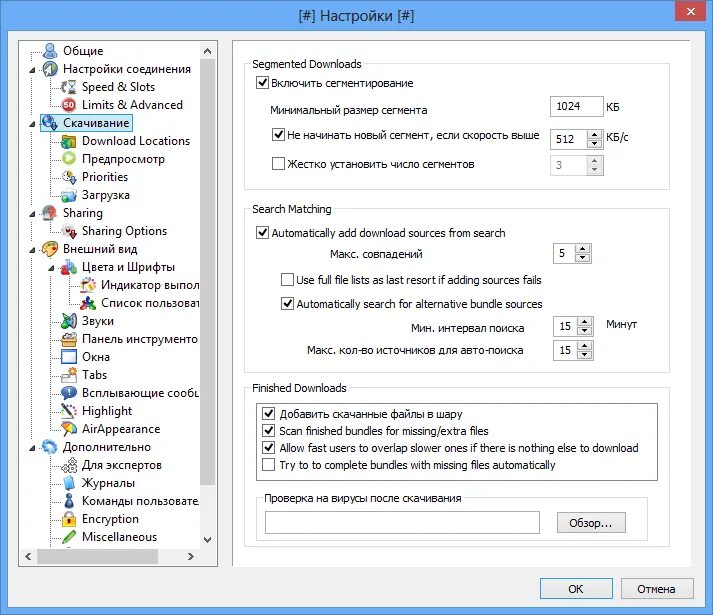Enable Use full file lists as last resort
The image size is (713, 615).
(x=287, y=280)
